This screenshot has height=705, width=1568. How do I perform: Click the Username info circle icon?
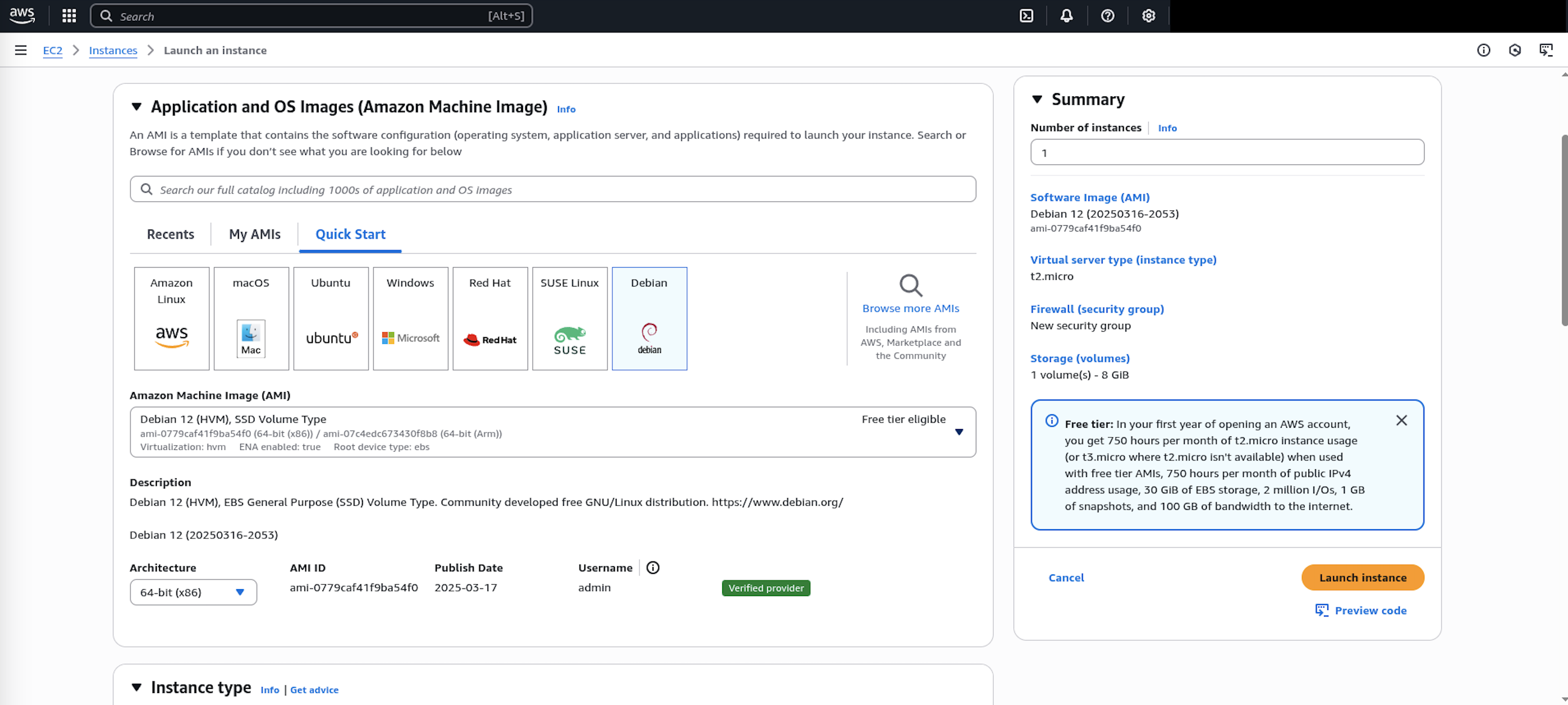653,568
